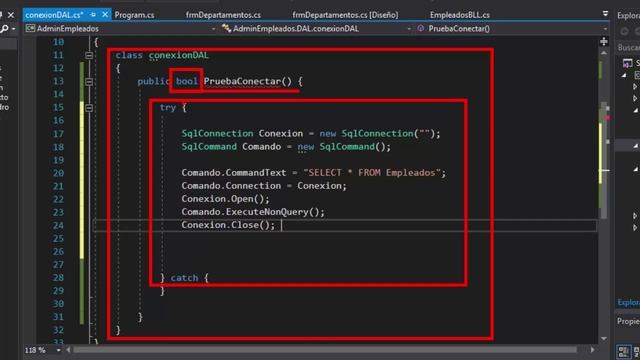
Task: Click on Comando.ExecuteNonQuery(); line
Action: 253,212
